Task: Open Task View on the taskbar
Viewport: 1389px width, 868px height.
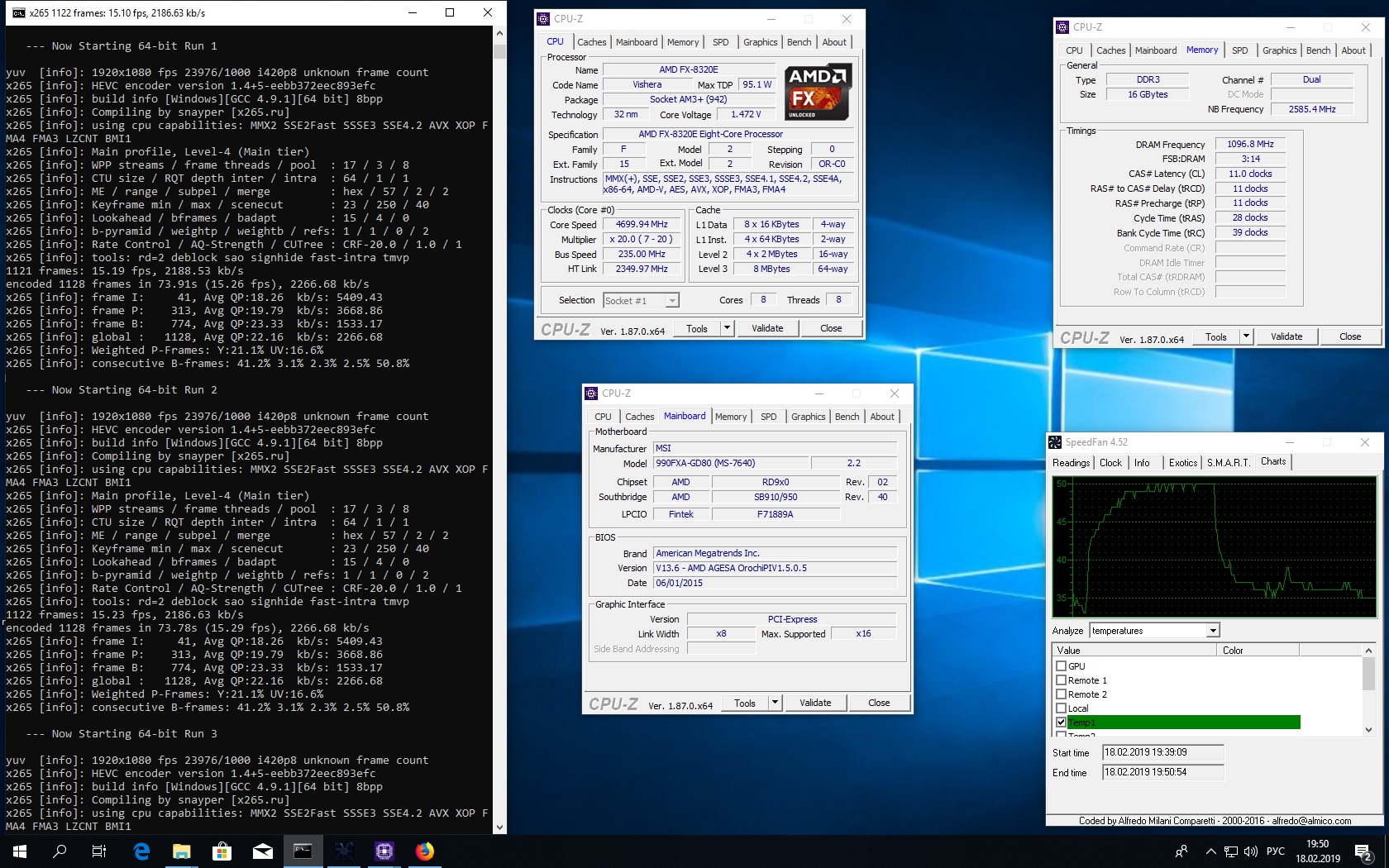Action: (99, 851)
